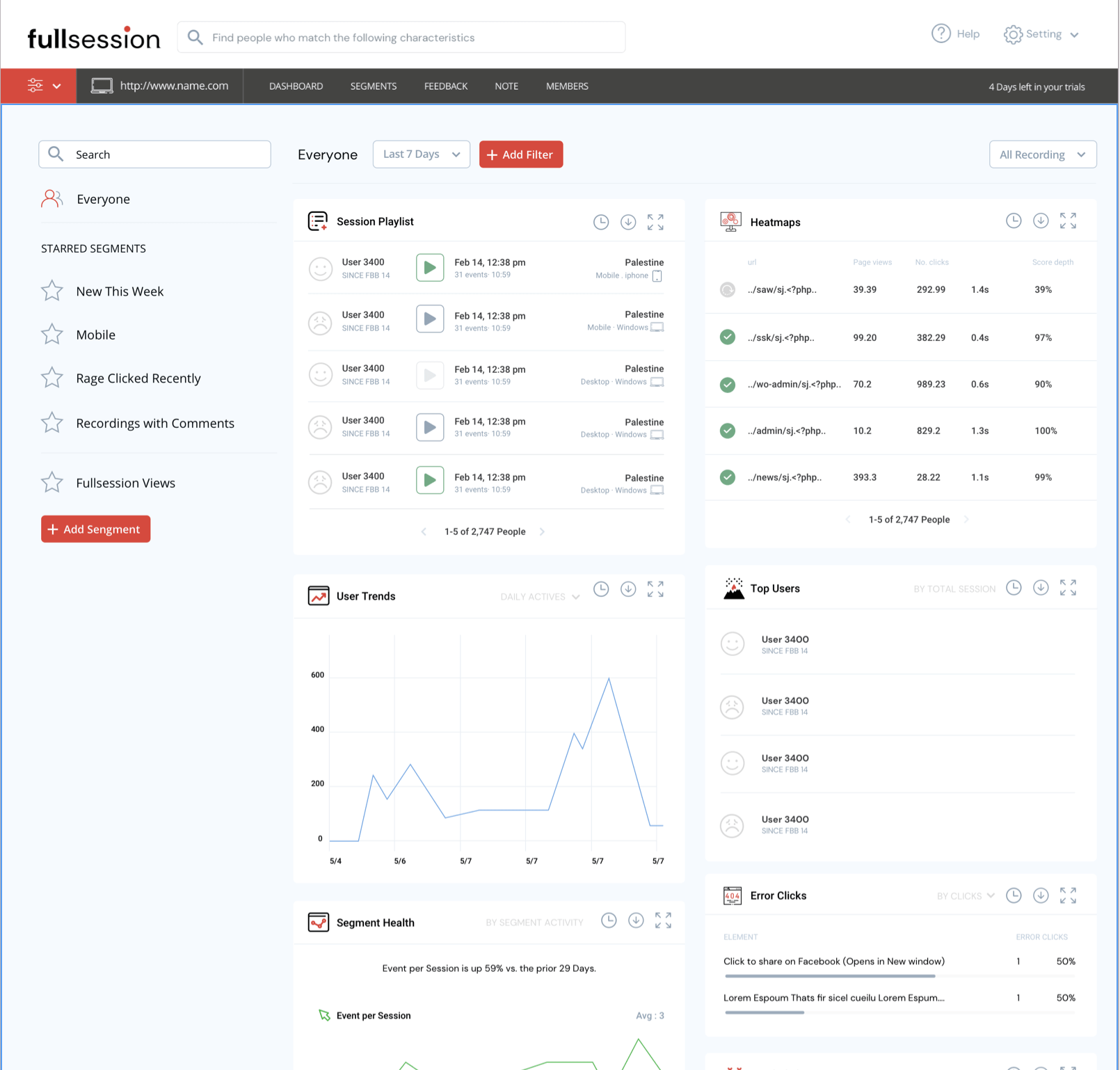Viewport: 1120px width, 1070px height.
Task: Open the Note tab
Action: (506, 86)
